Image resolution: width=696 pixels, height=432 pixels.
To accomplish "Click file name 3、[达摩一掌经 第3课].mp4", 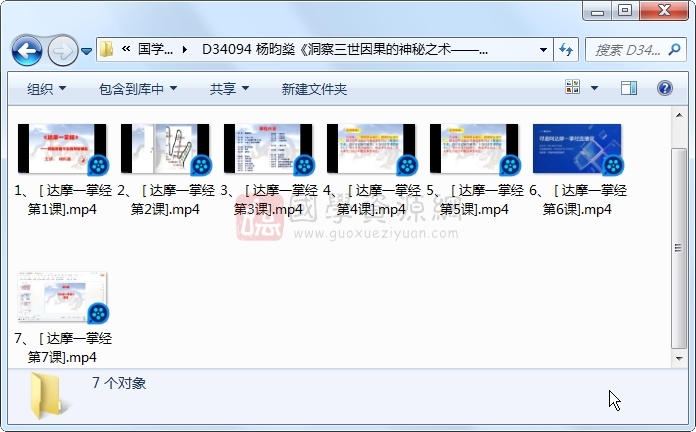I will pyautogui.click(x=269, y=200).
